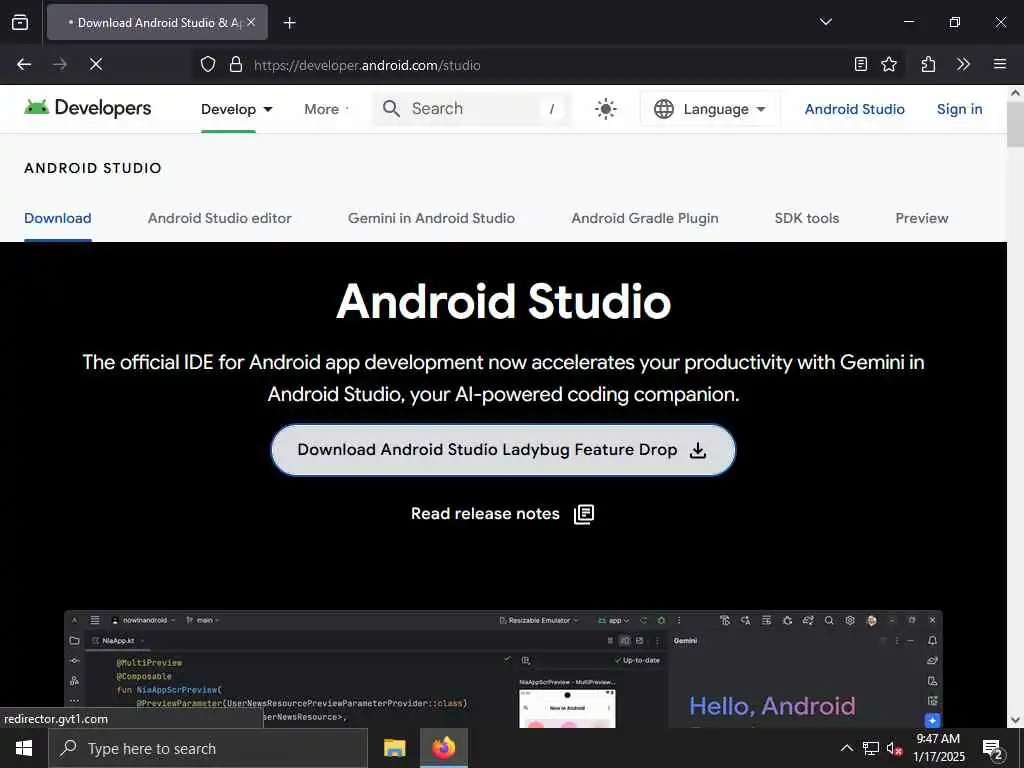Click the ANDROID STUDIO section heading
The width and height of the screenshot is (1024, 768).
click(93, 168)
